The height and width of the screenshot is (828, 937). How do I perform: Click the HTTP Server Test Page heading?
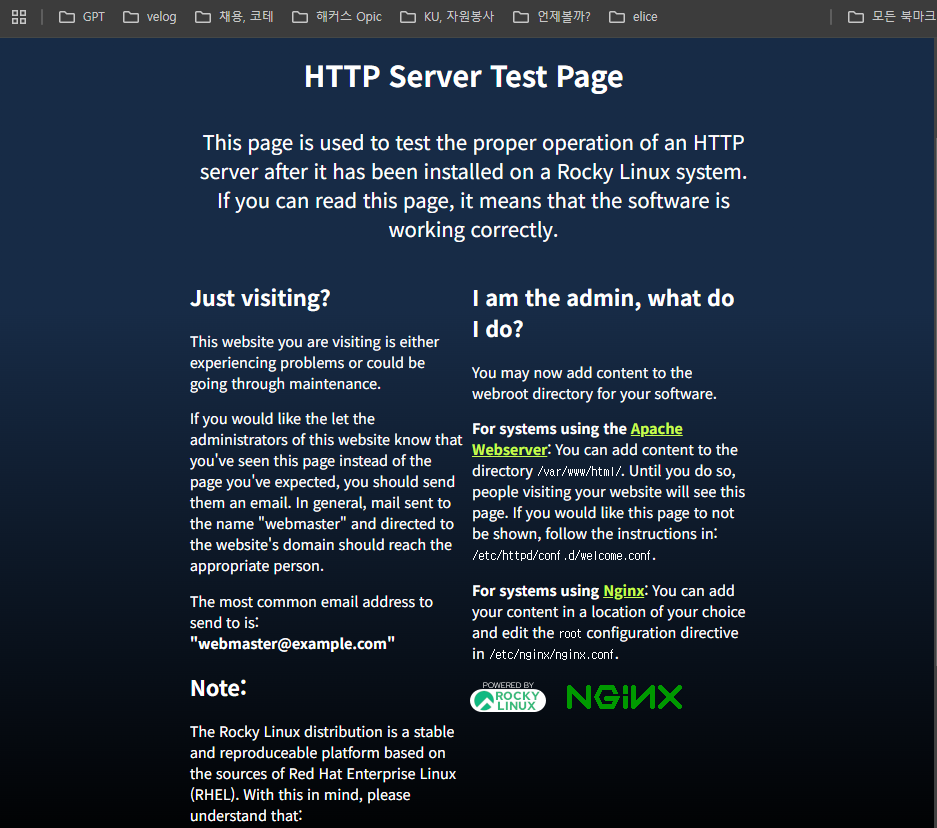464,76
